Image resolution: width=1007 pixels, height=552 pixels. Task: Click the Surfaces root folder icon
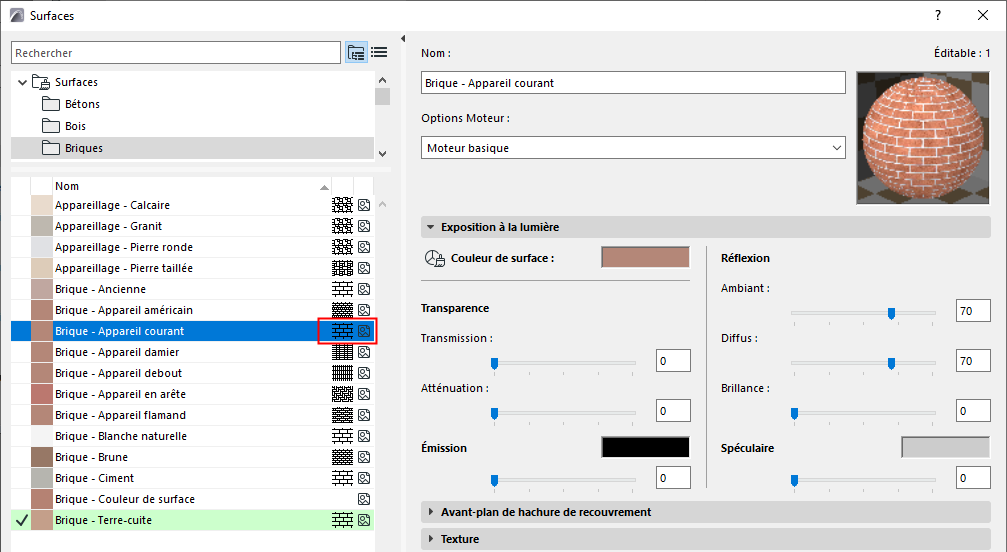tap(41, 82)
